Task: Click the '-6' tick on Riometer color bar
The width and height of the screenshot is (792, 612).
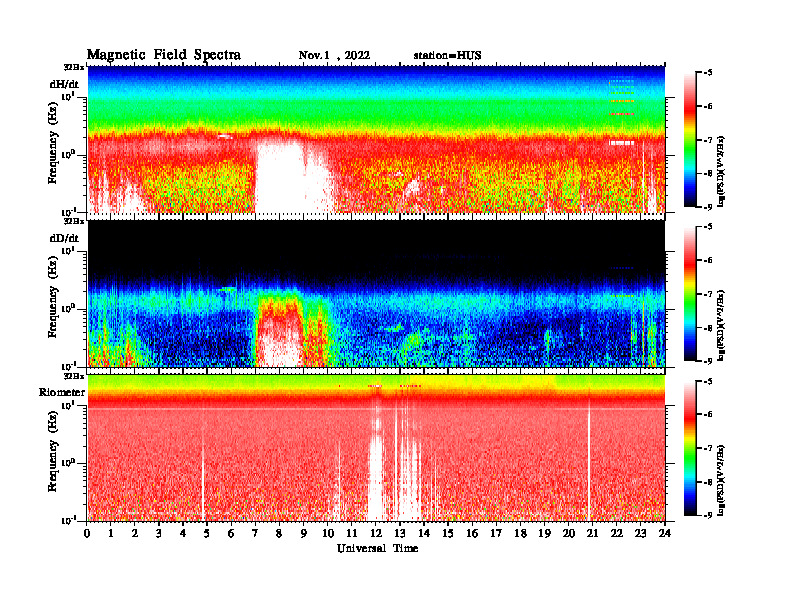Action: tap(708, 414)
